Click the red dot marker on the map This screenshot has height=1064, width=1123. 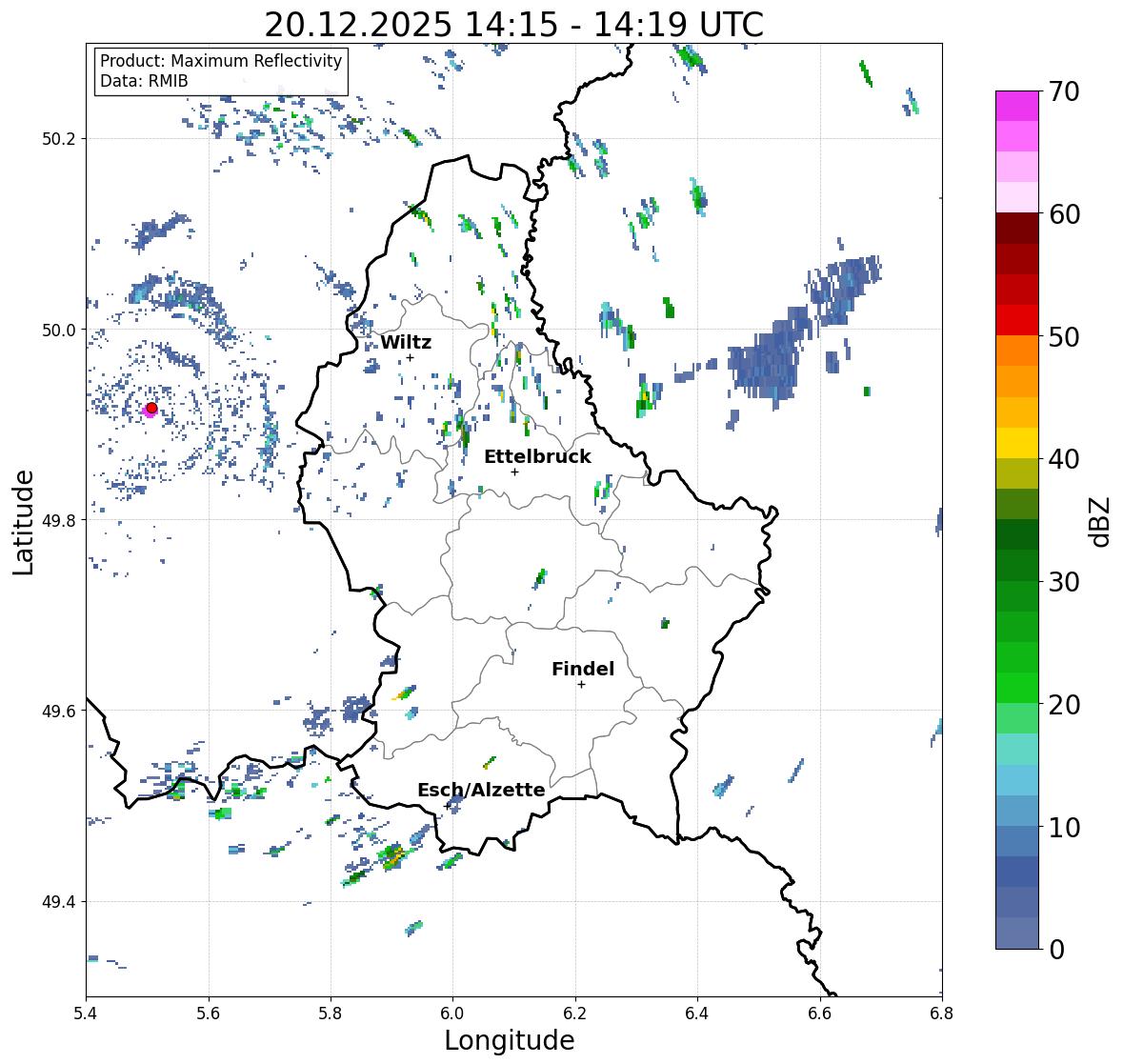pos(151,408)
